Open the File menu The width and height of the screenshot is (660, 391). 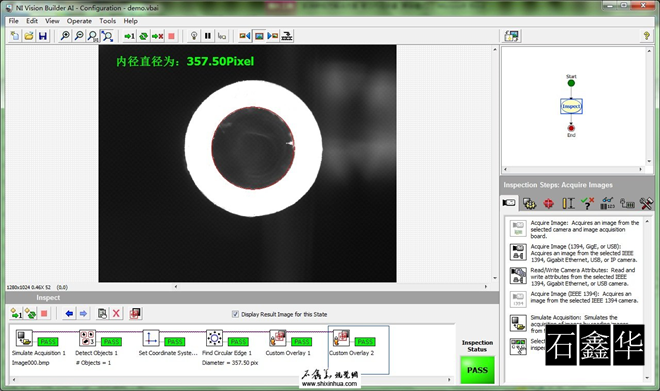click(13, 21)
